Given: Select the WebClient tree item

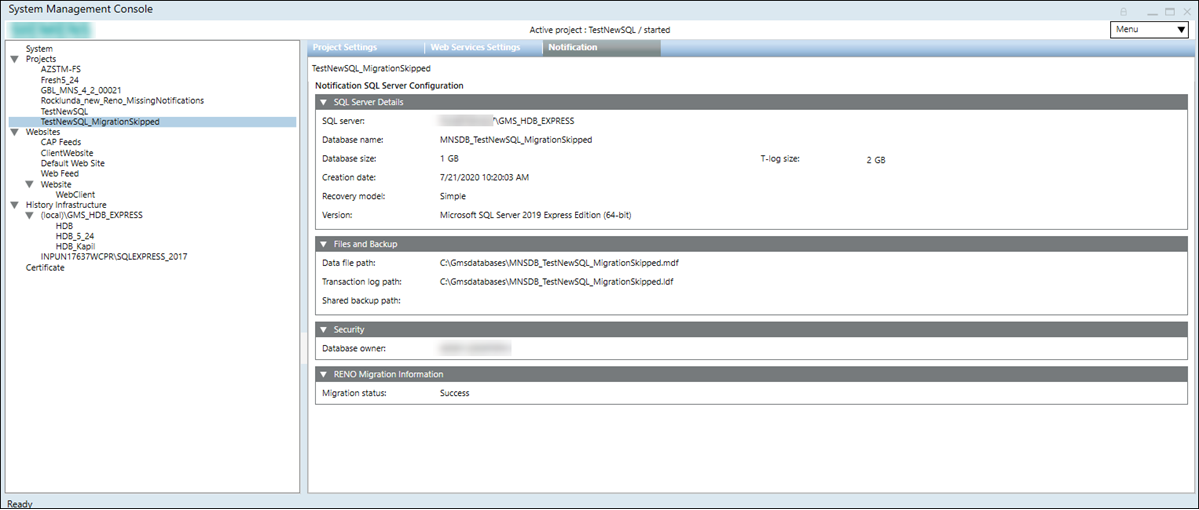Looking at the screenshot, I should tap(75, 194).
